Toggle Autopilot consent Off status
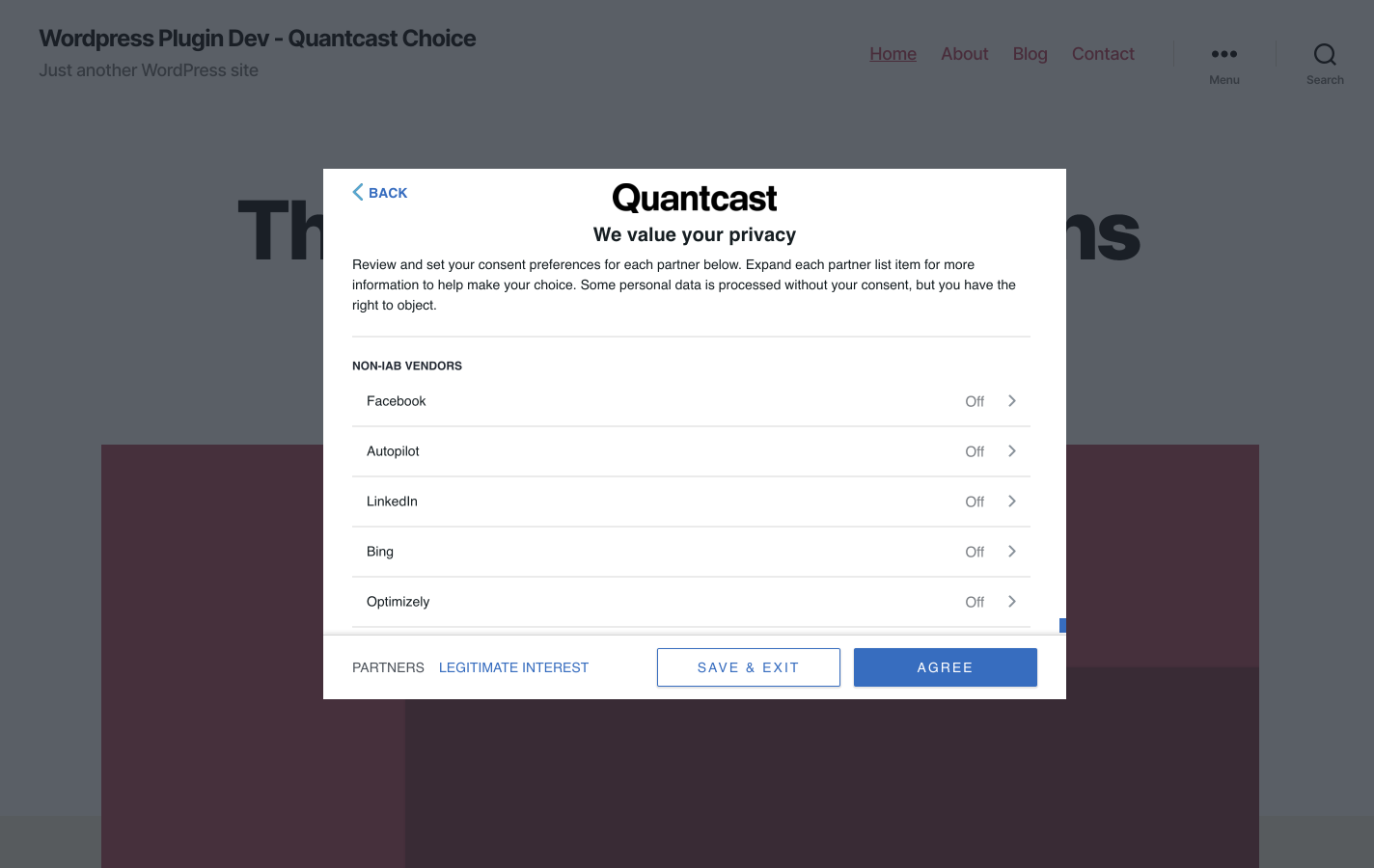The image size is (1374, 868). click(975, 451)
